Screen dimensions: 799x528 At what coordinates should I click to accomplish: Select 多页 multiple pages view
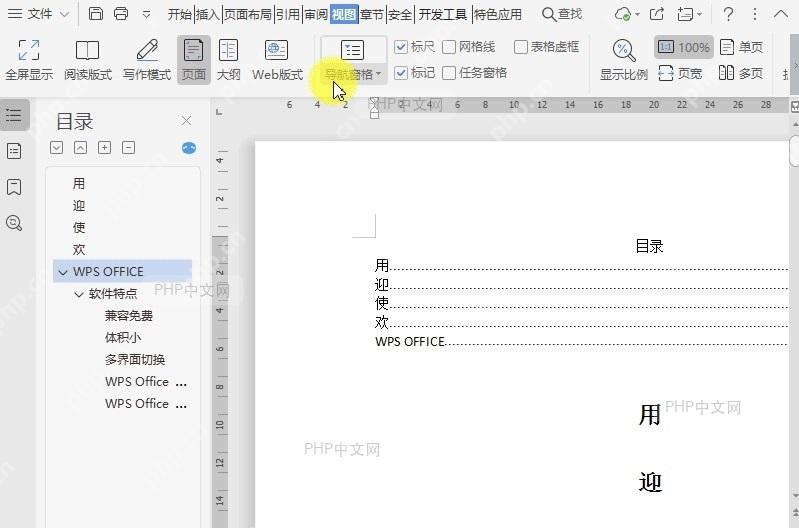[x=741, y=73]
